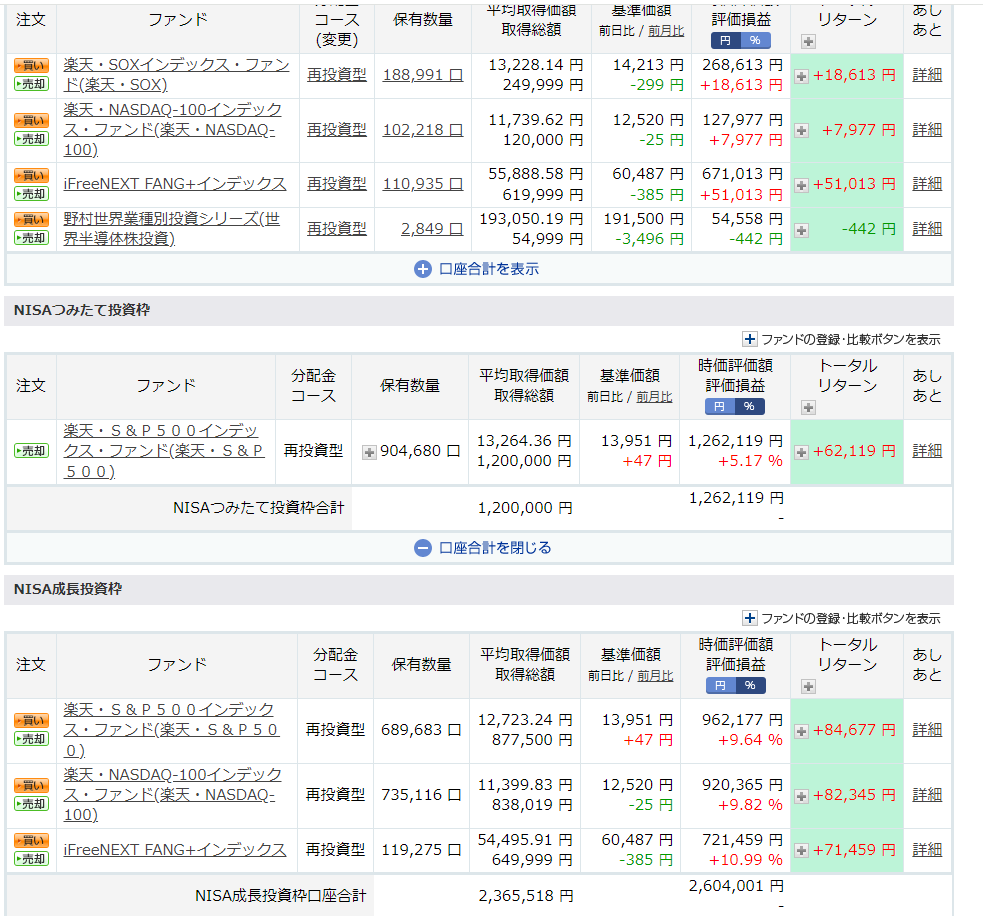This screenshot has width=983, height=916.
Task: Expand total return for -442円 row
Action: coord(801,230)
